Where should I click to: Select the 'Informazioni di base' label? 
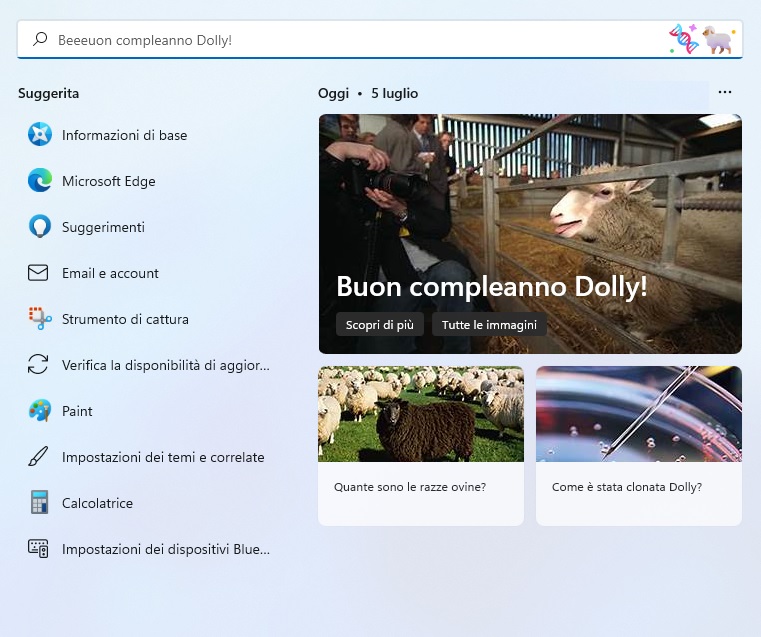pyautogui.click(x=124, y=135)
